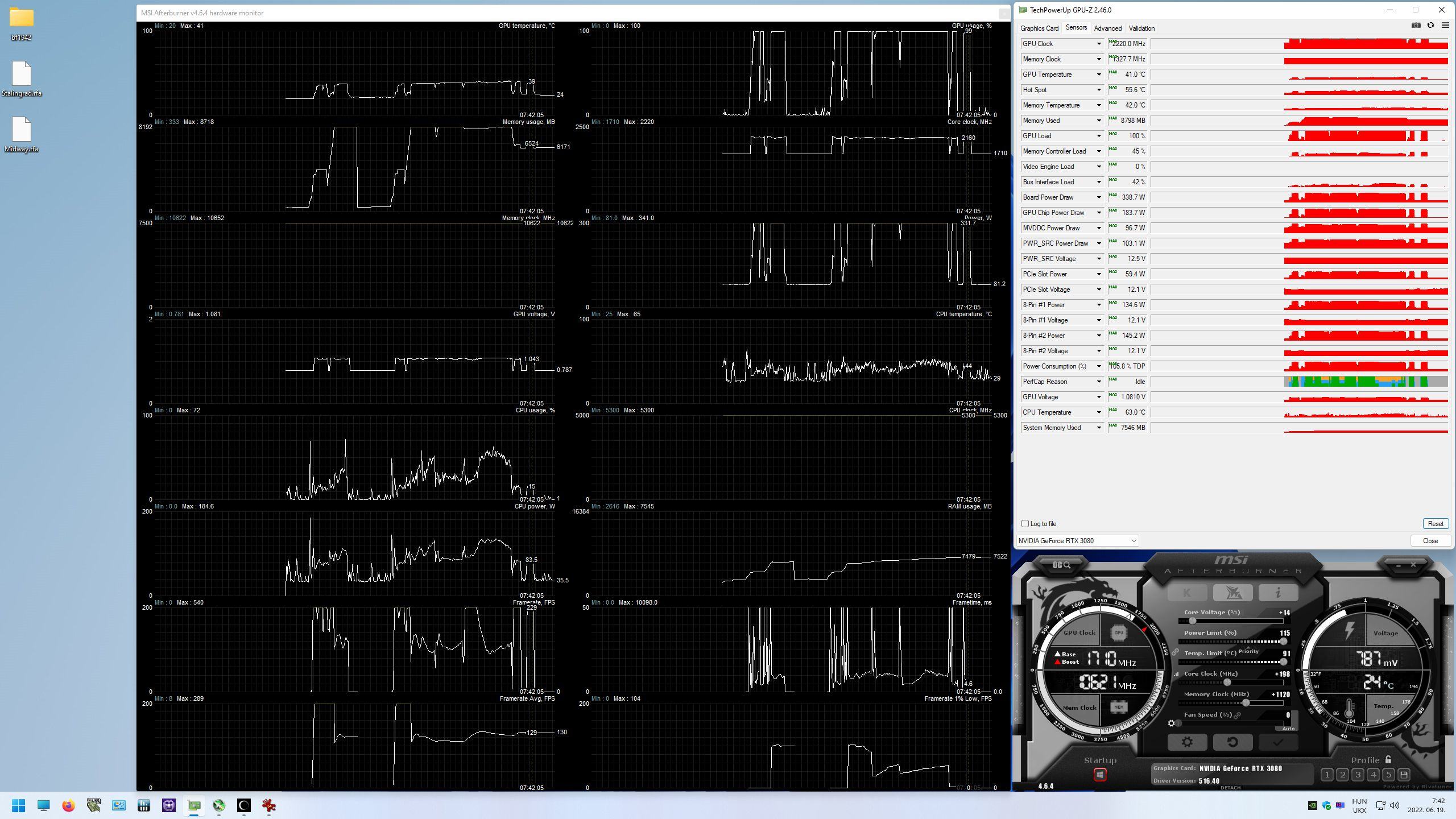Viewport: 1456px width, 819px height.
Task: Select profile slot 5 in Afterburner
Action: (1388, 775)
